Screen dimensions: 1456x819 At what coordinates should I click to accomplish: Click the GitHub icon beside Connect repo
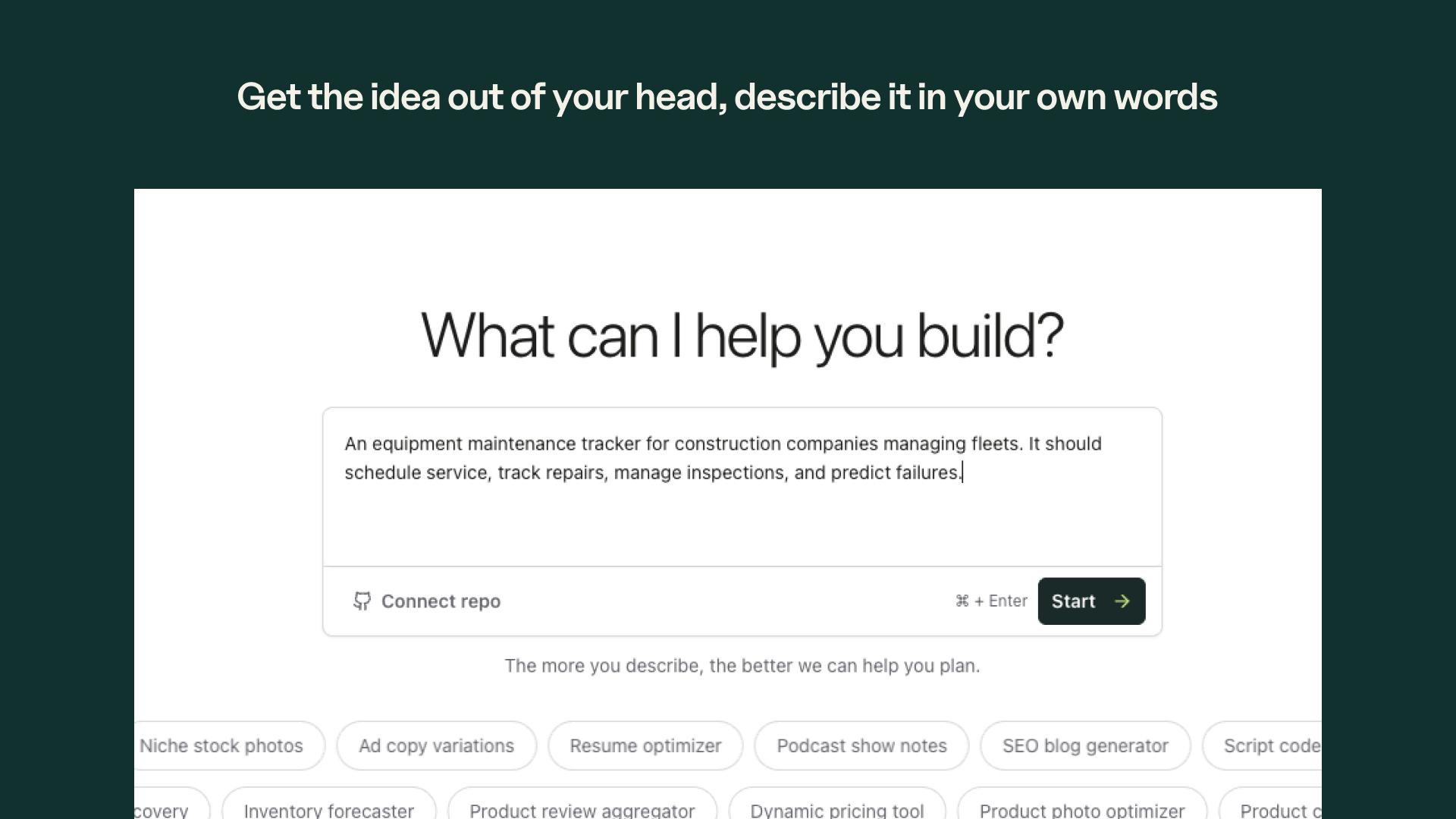coord(362,601)
